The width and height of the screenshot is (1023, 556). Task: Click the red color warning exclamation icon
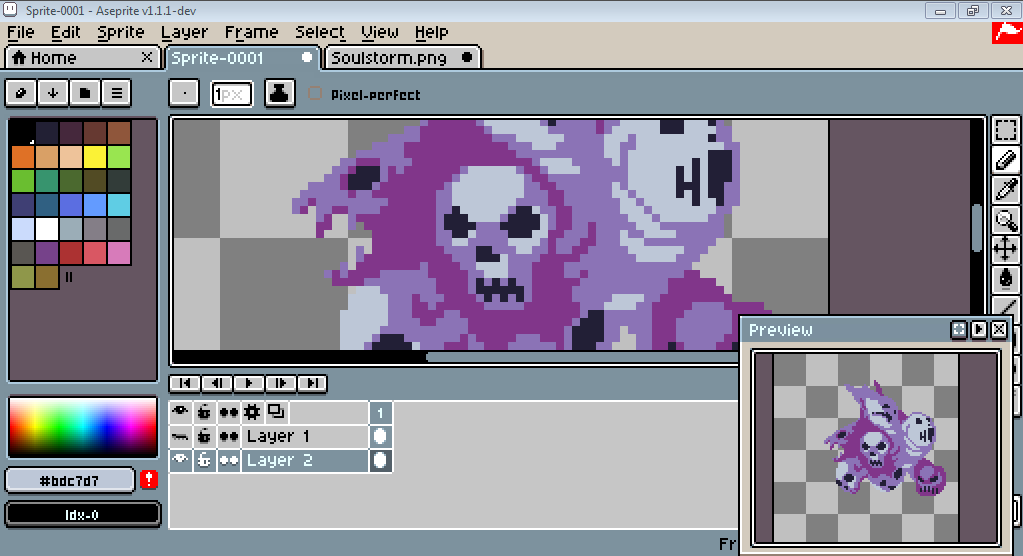(x=149, y=480)
